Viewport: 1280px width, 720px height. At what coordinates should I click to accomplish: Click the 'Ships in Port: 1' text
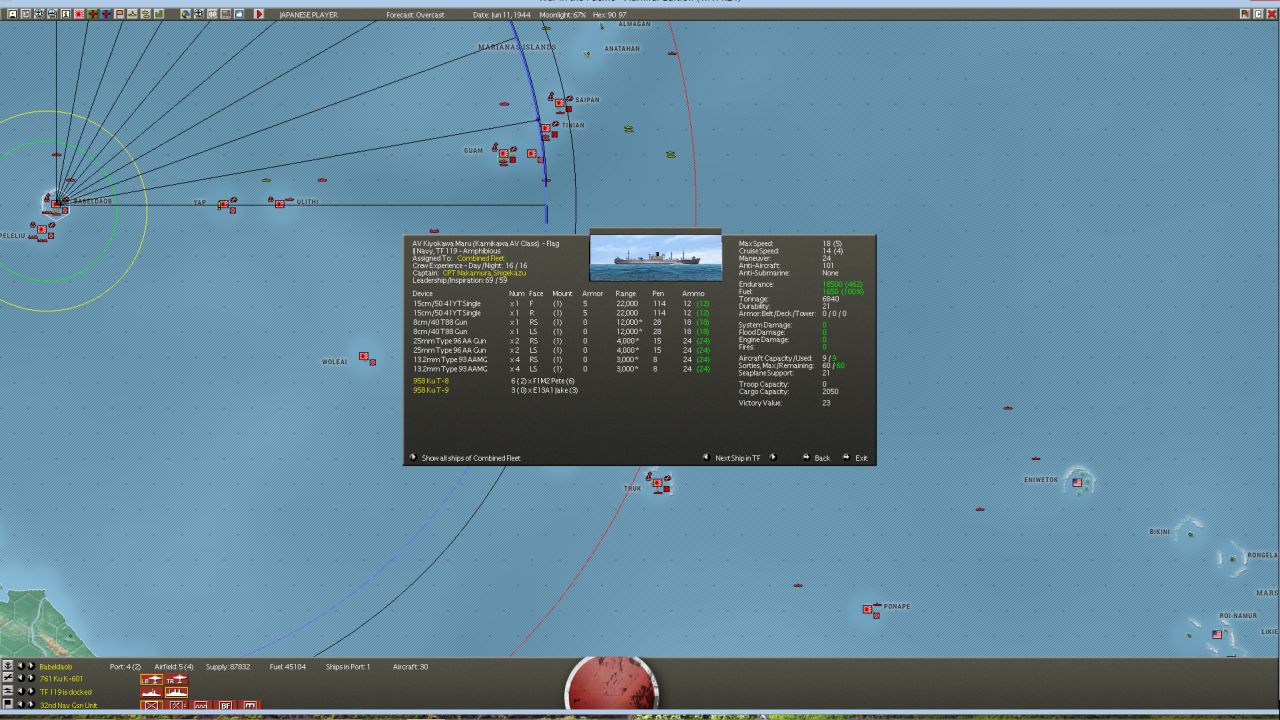coord(348,666)
